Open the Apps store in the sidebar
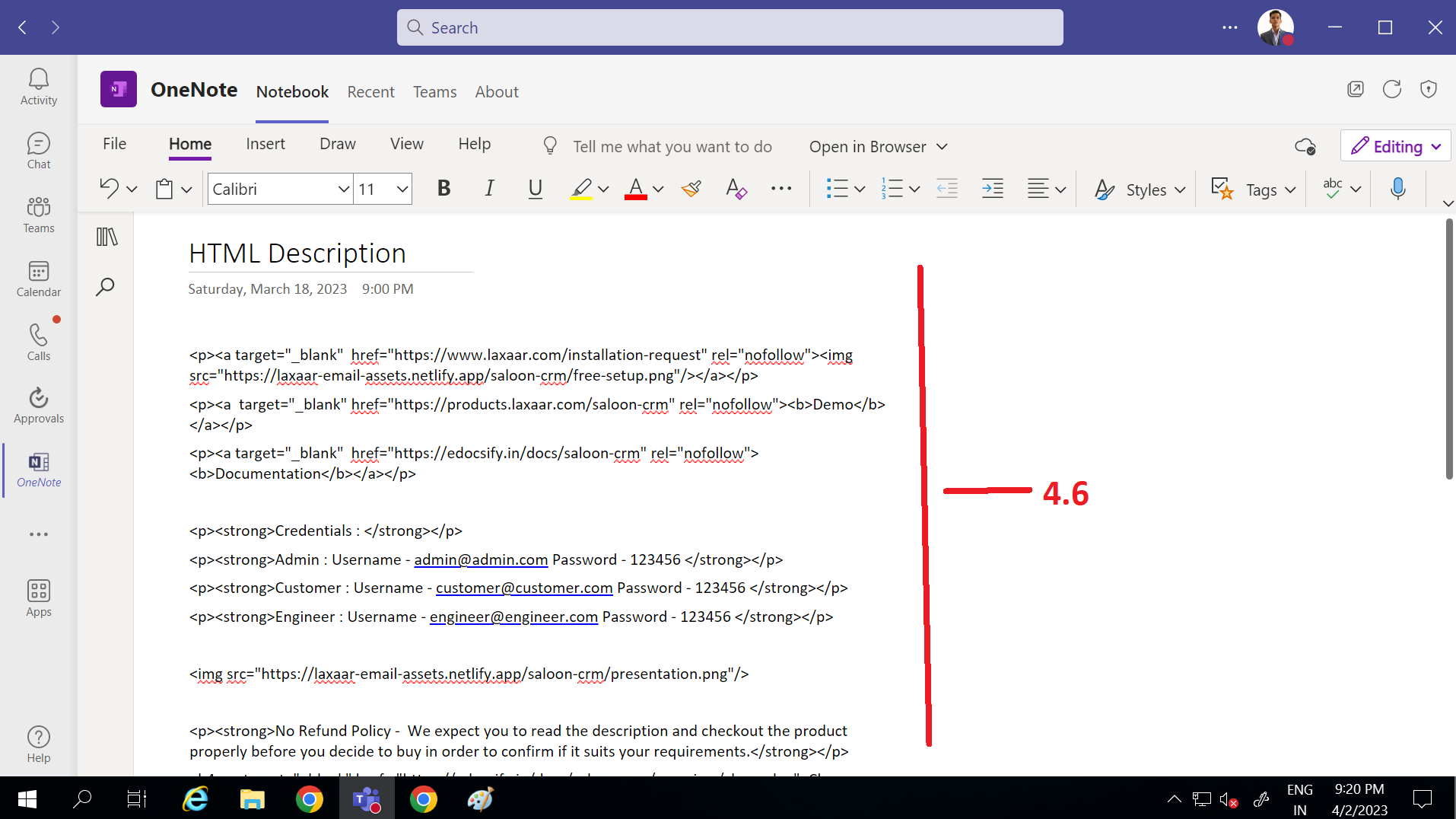 (x=39, y=598)
